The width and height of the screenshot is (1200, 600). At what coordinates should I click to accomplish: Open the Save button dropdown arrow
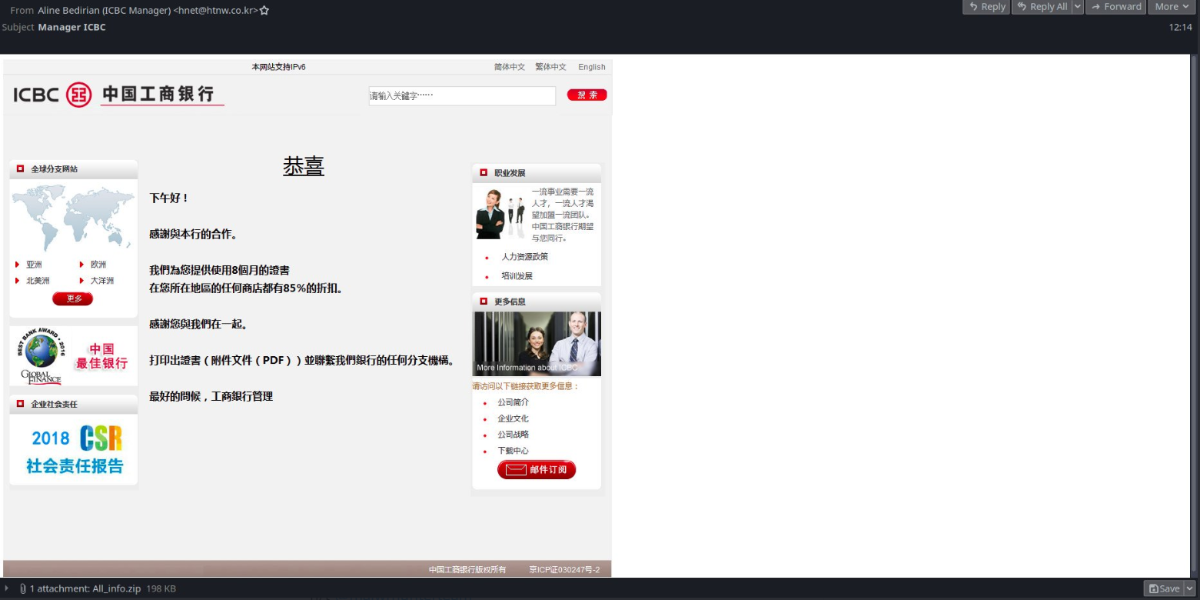(1190, 589)
